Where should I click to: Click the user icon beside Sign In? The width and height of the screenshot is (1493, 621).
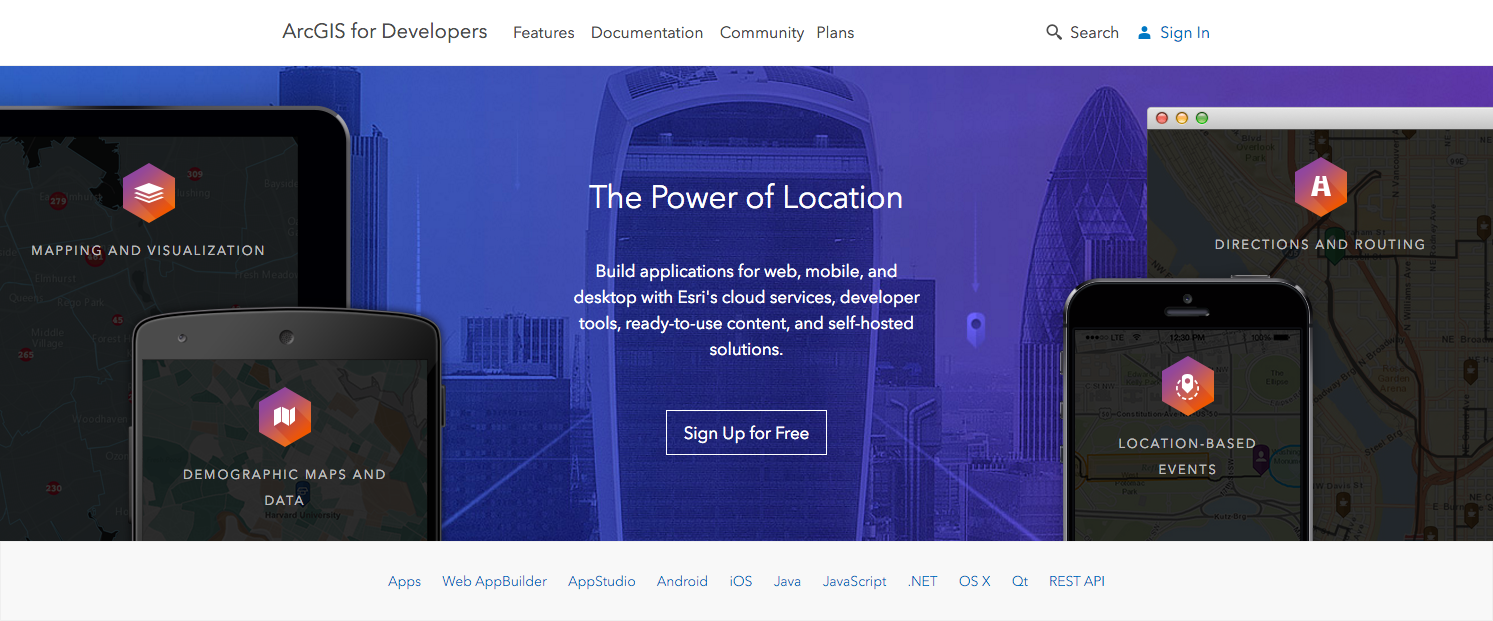tap(1145, 32)
